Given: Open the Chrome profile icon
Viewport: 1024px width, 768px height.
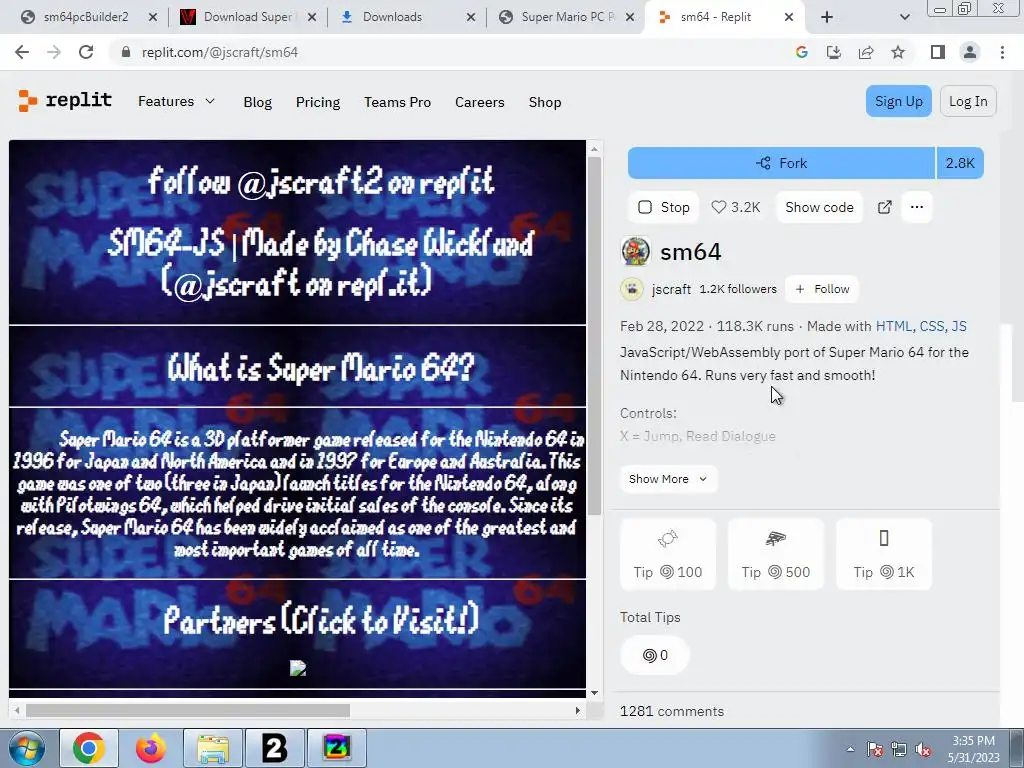Looking at the screenshot, I should point(970,52).
